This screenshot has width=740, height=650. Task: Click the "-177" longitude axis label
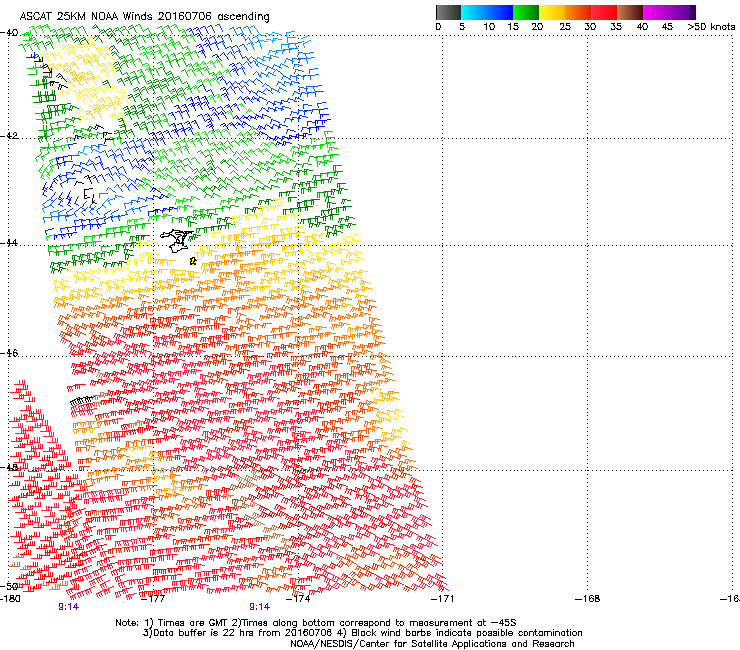pos(153,599)
